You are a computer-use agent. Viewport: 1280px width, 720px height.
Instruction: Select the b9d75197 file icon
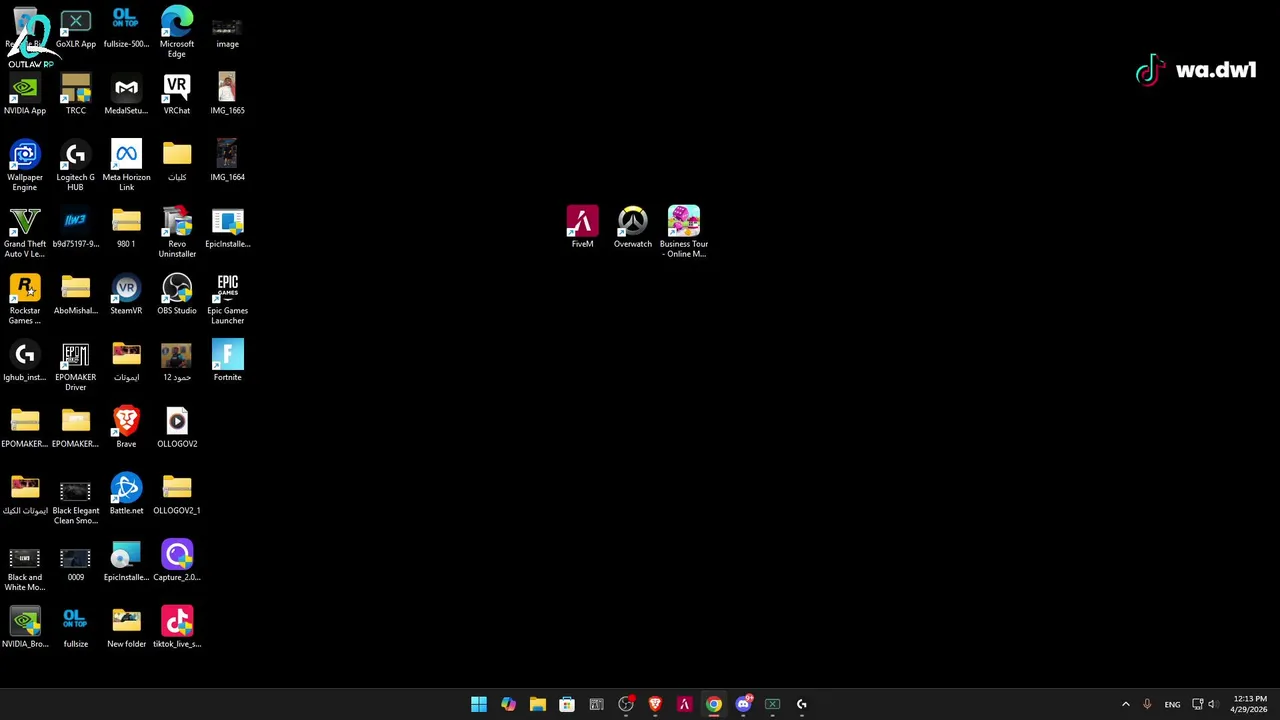[x=76, y=228]
